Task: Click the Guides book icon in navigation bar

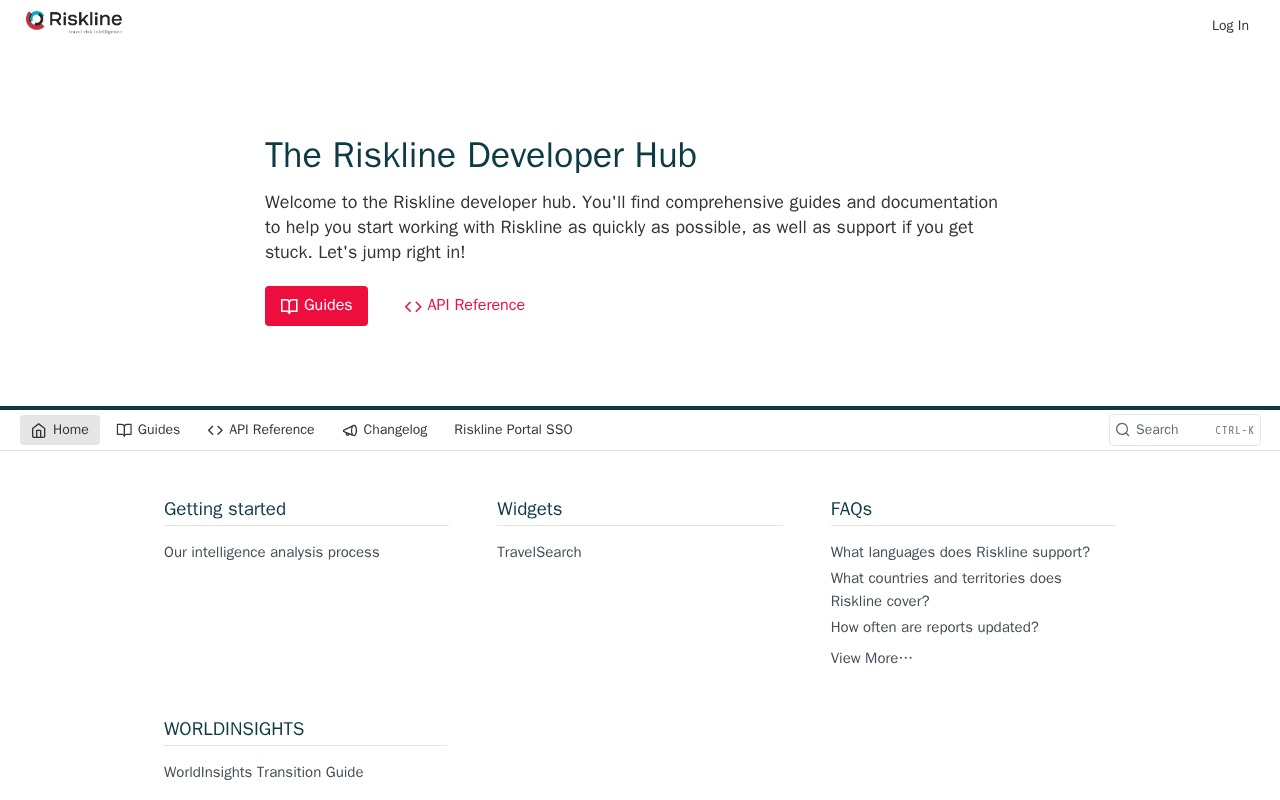Action: coord(124,430)
